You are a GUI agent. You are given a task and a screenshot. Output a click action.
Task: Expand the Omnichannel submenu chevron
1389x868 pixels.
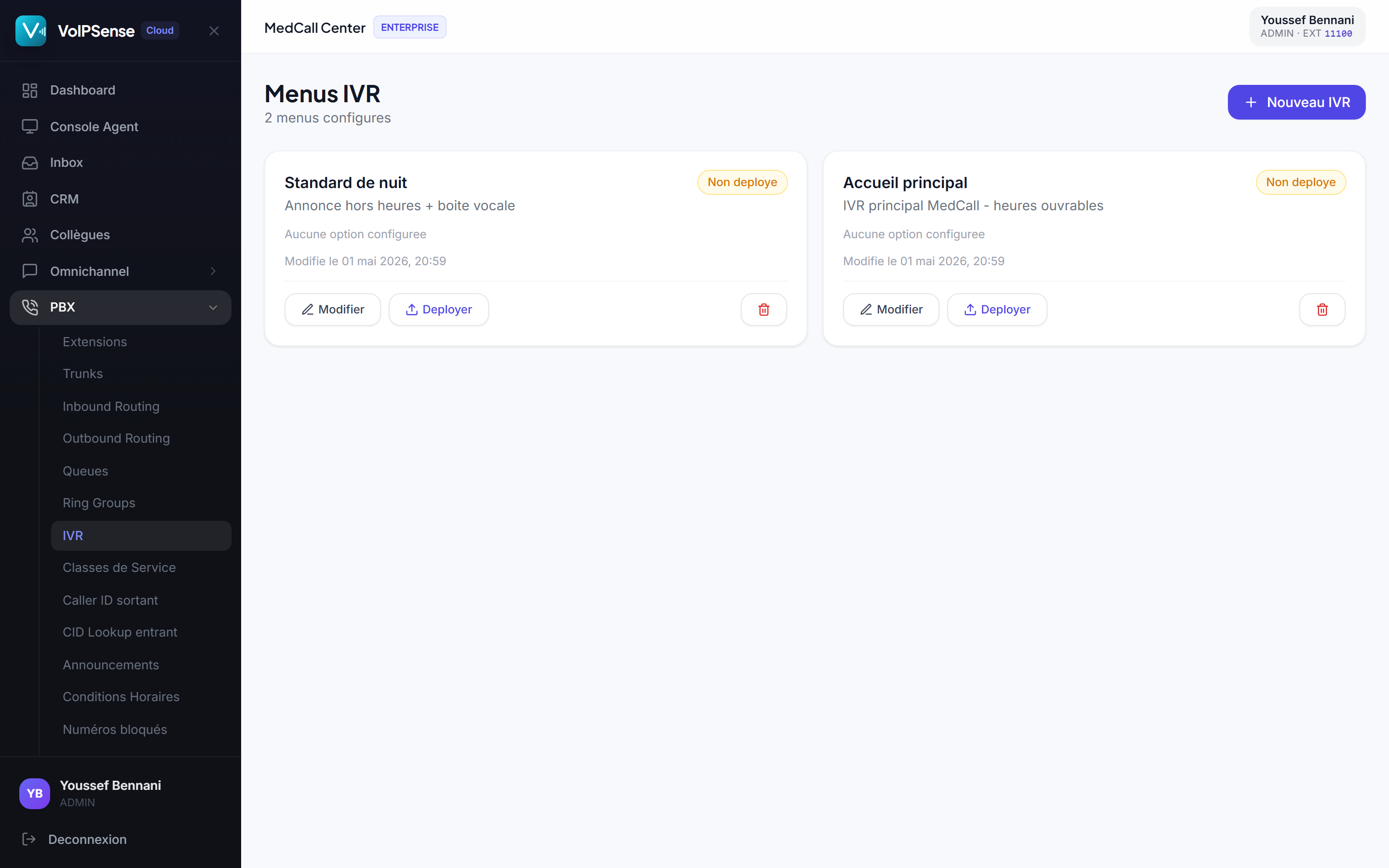213,271
